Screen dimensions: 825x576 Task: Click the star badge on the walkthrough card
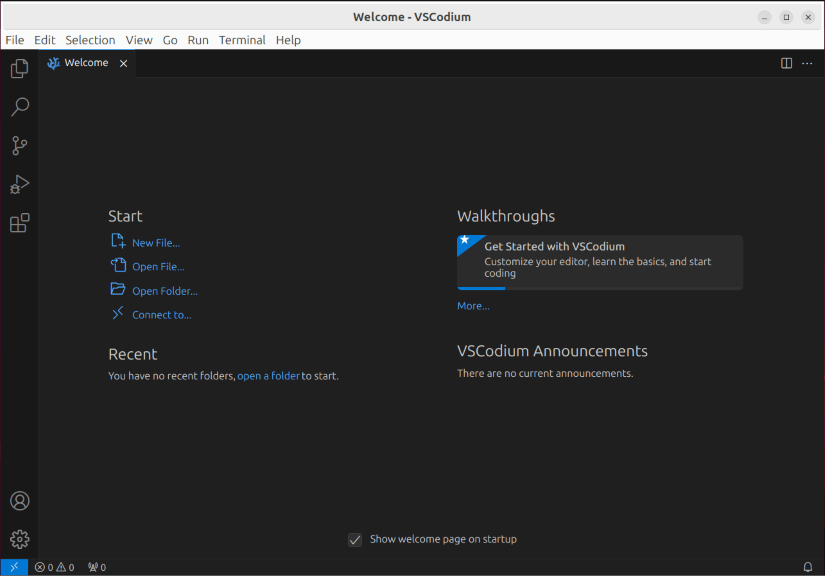[465, 240]
